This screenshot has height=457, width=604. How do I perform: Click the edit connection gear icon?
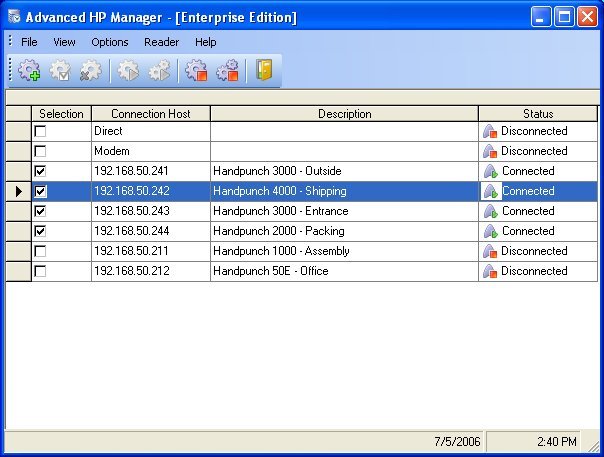[61, 71]
